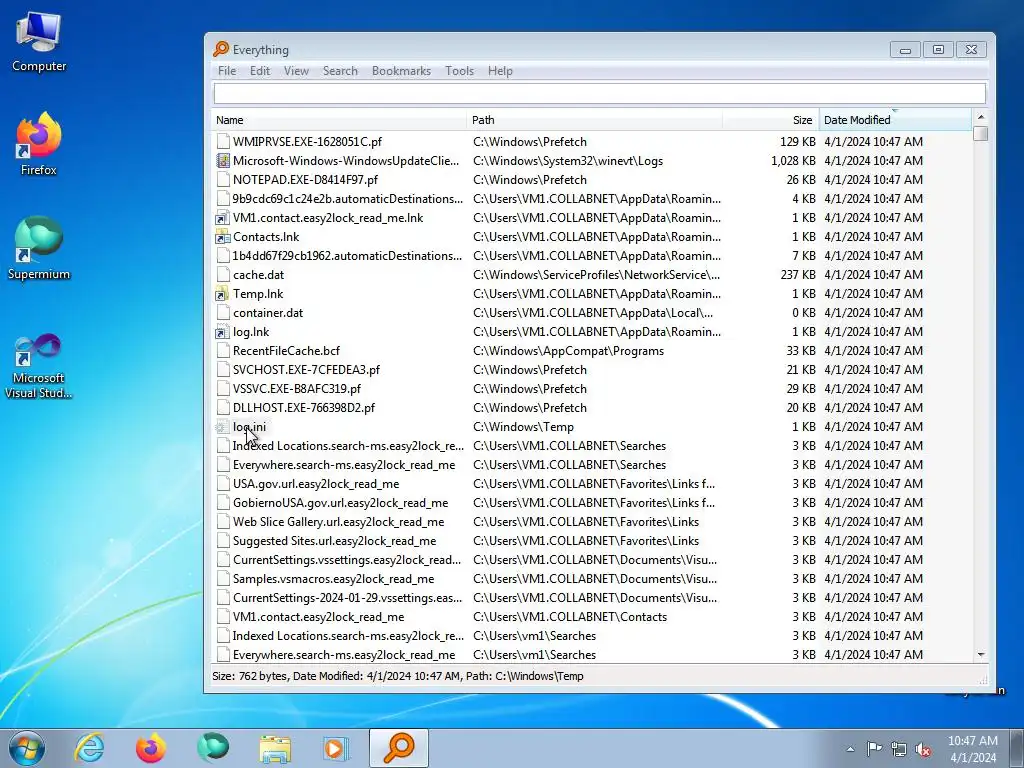Image resolution: width=1024 pixels, height=768 pixels.
Task: Launch Supermium from the taskbar
Action: pyautogui.click(x=213, y=748)
